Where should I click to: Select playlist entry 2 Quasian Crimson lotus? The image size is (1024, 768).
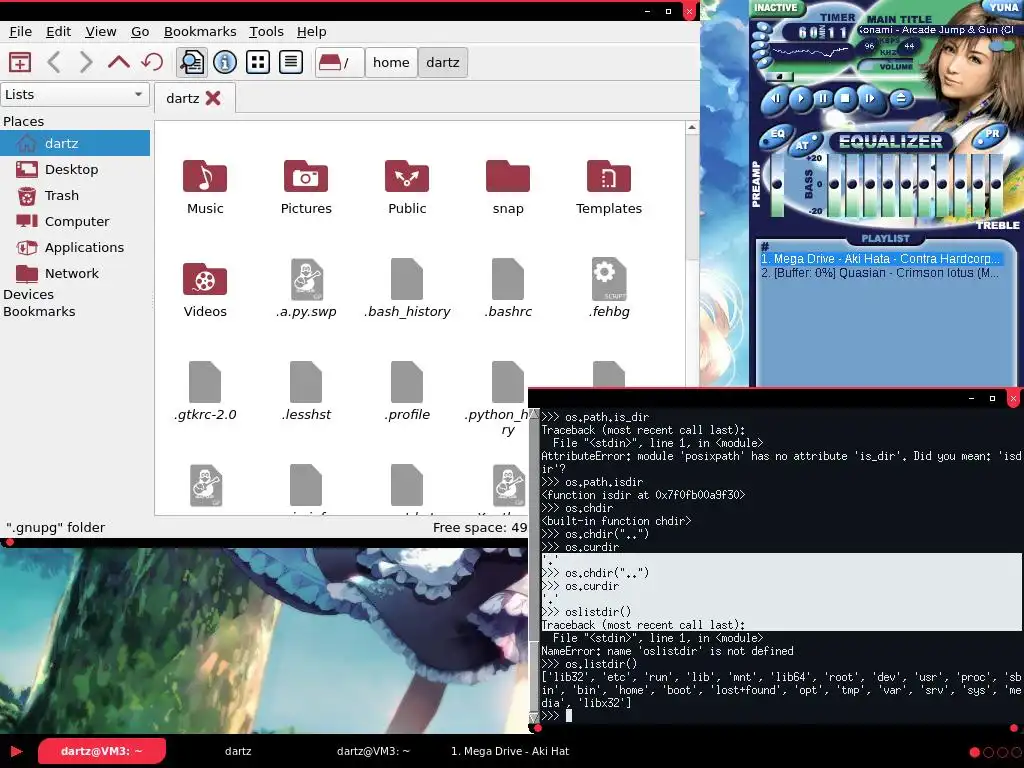(880, 273)
